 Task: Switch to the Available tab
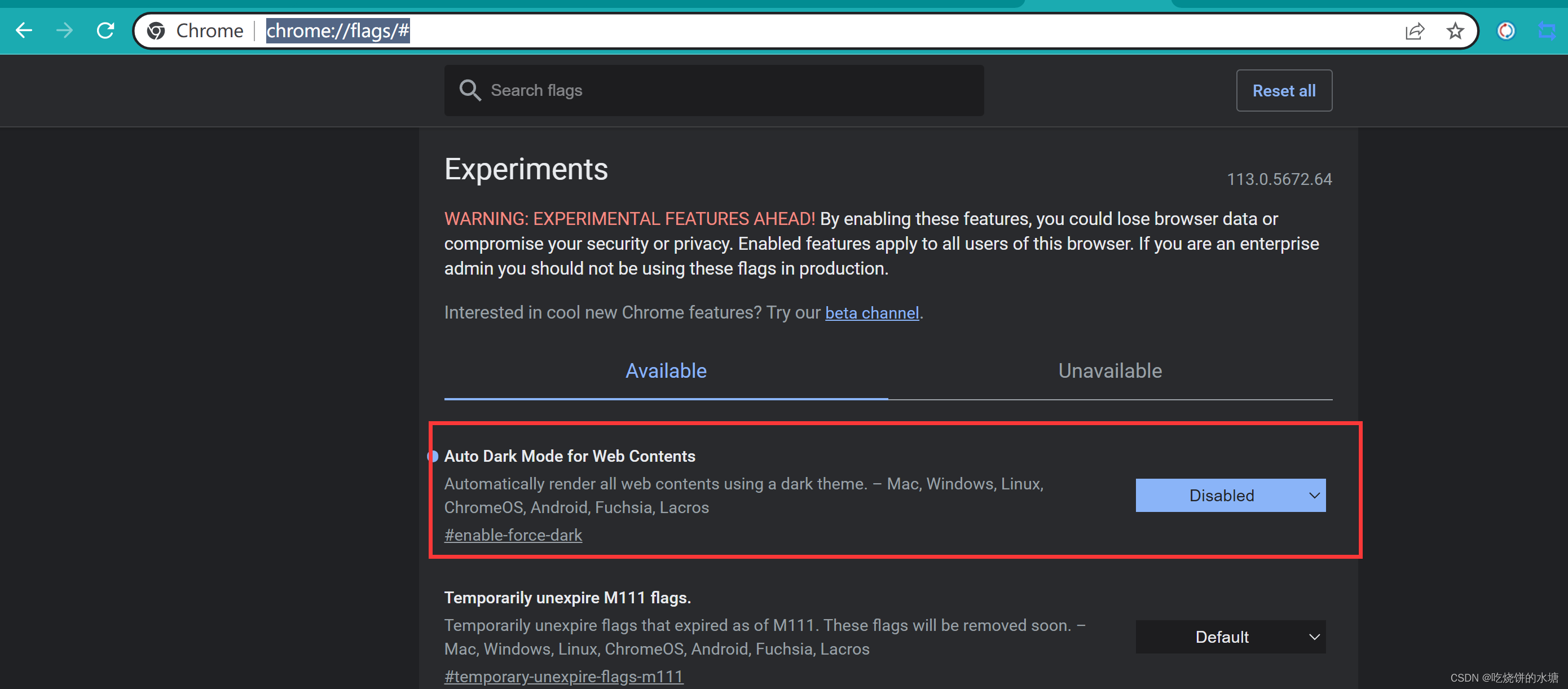tap(666, 370)
